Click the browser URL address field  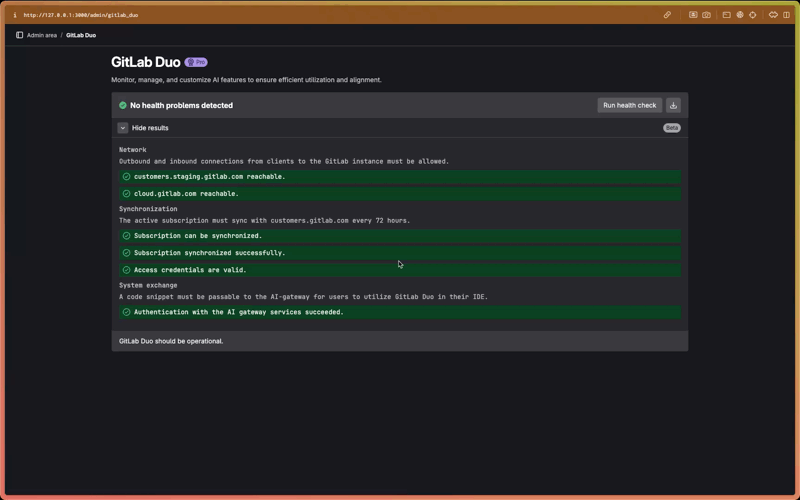(81, 15)
